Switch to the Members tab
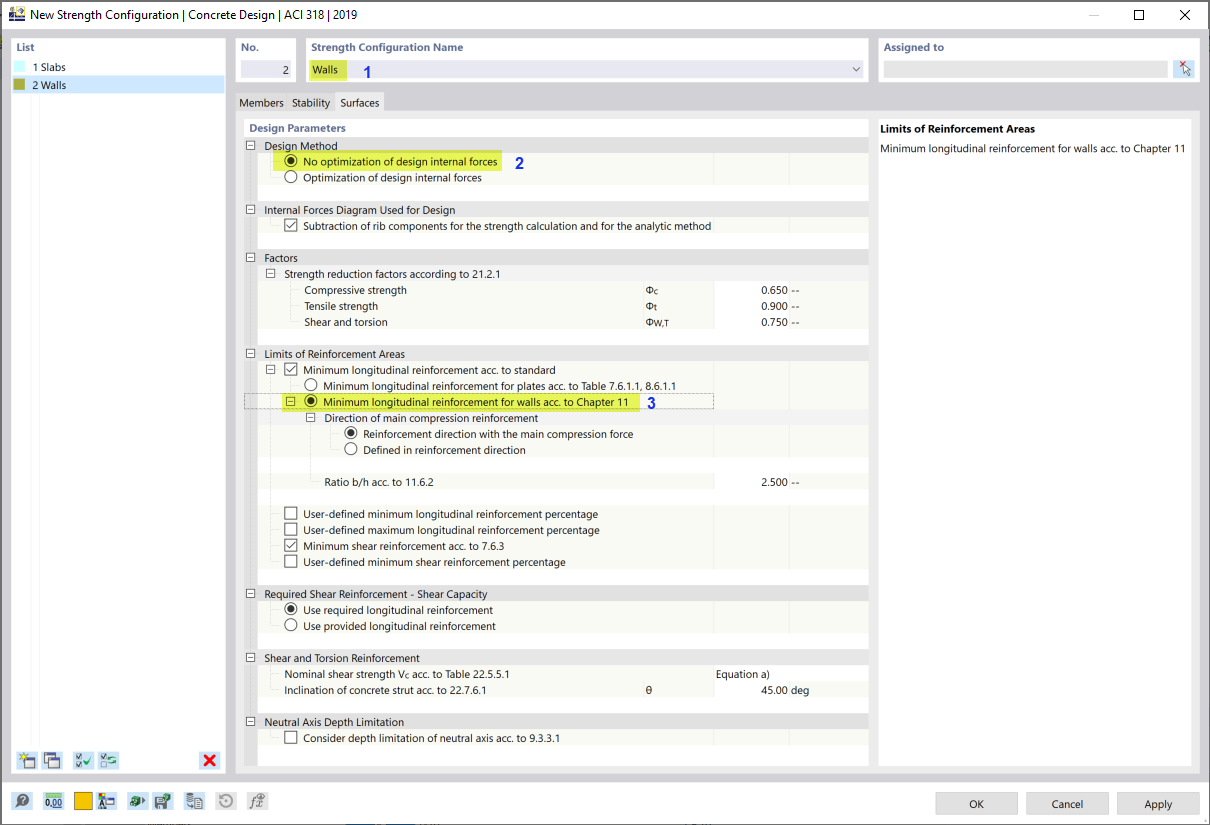This screenshot has height=825, width=1210. [x=261, y=103]
